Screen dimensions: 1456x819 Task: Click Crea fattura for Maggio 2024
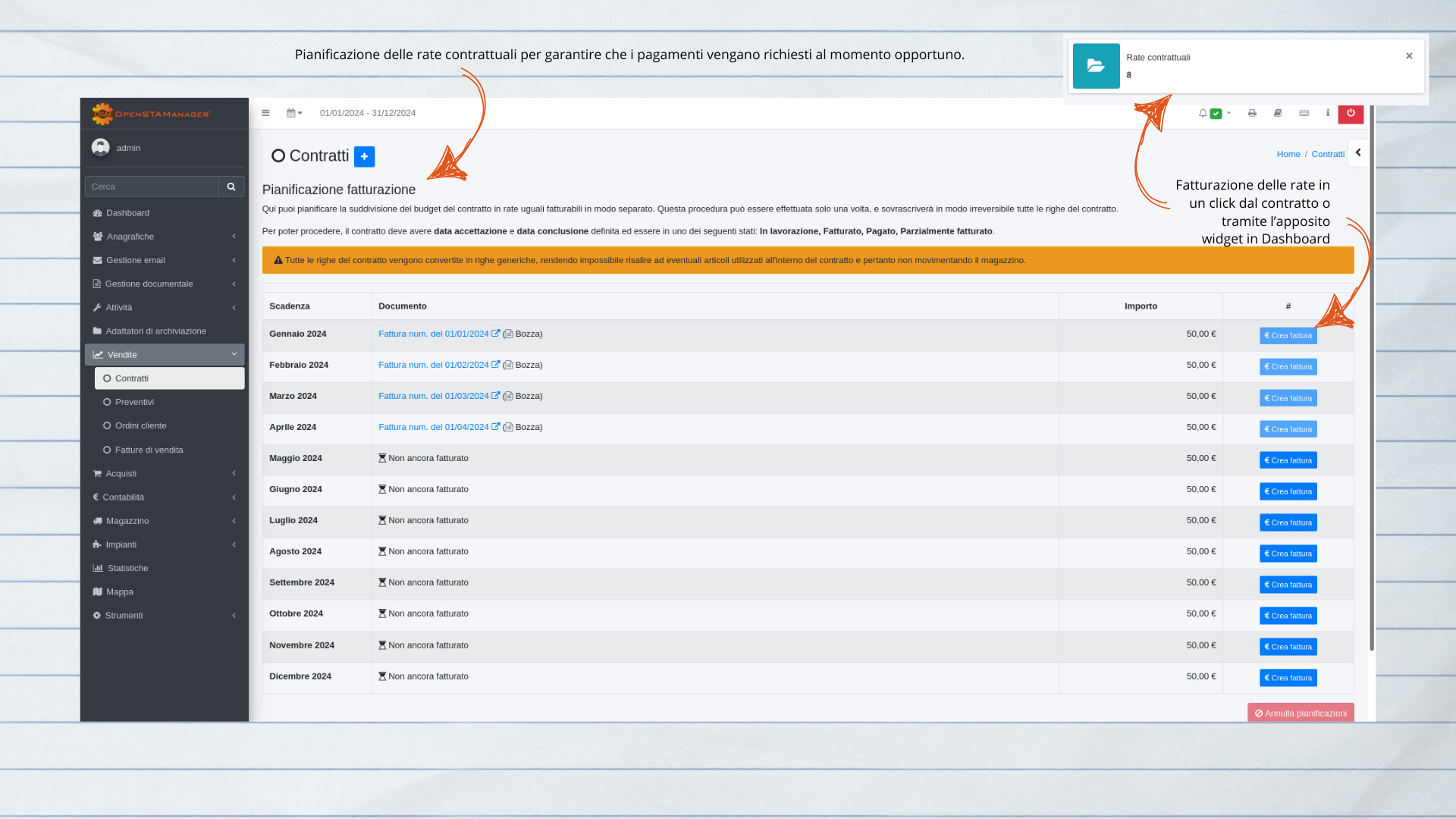pyautogui.click(x=1288, y=460)
